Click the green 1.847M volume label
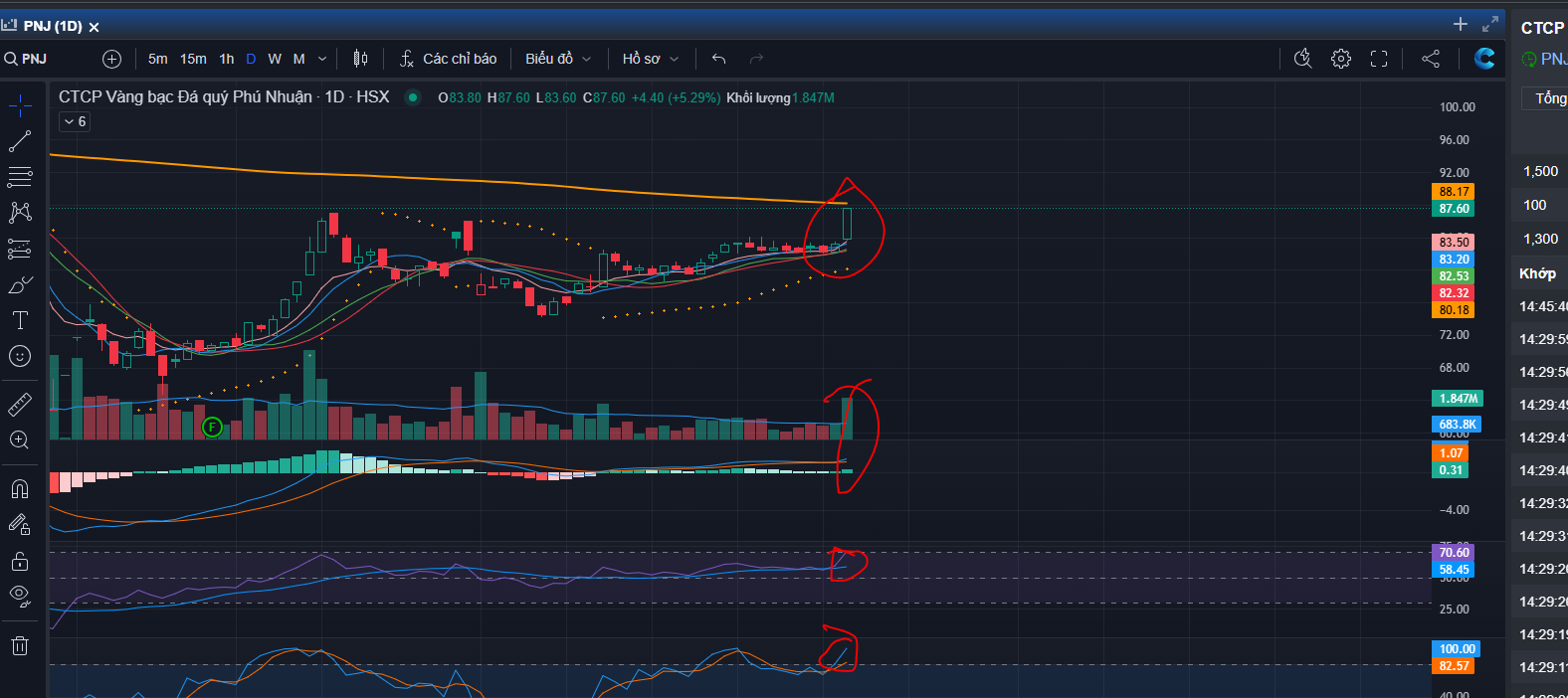1568x698 pixels. click(1458, 399)
